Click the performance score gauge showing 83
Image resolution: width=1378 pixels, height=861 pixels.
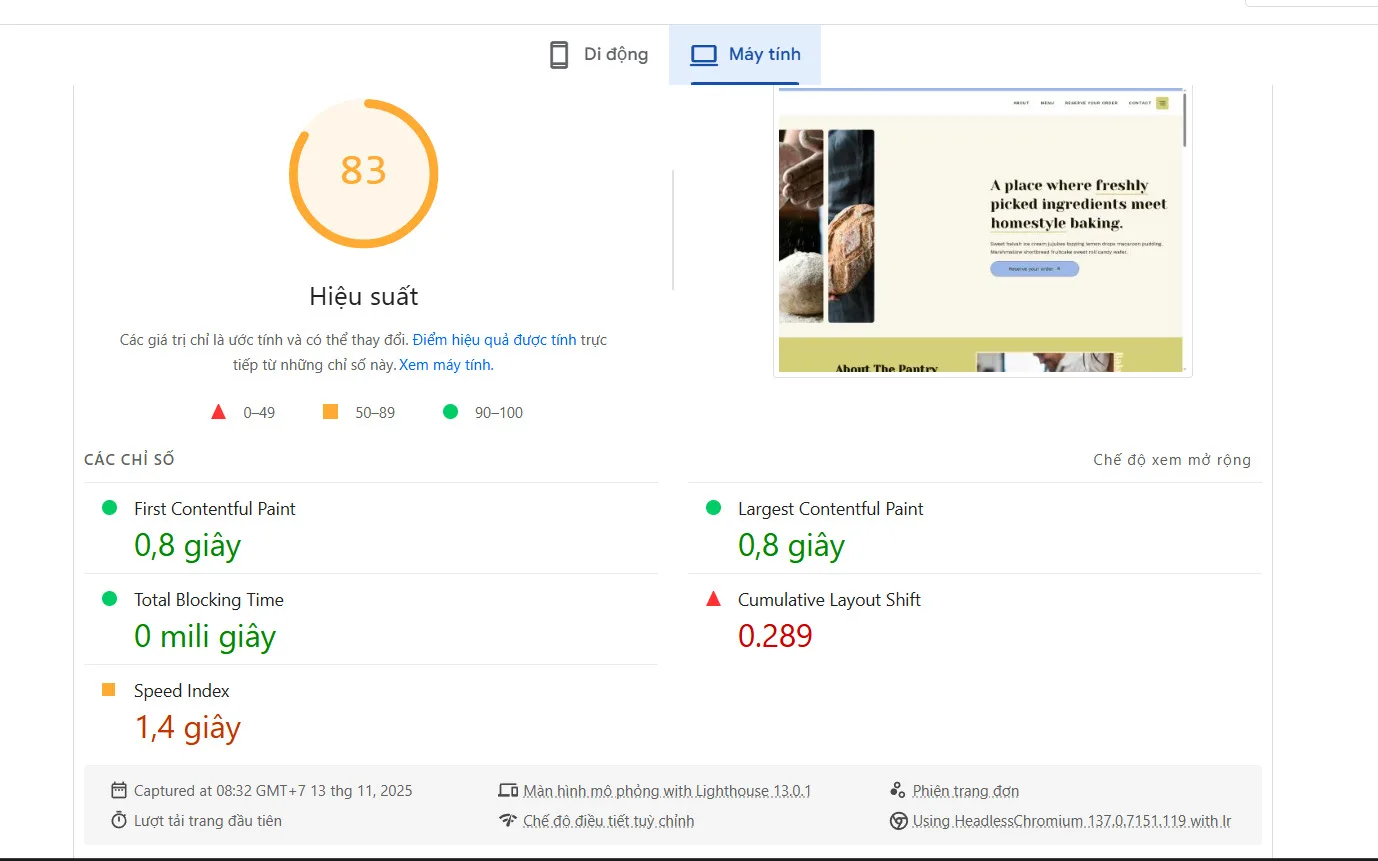tap(363, 172)
